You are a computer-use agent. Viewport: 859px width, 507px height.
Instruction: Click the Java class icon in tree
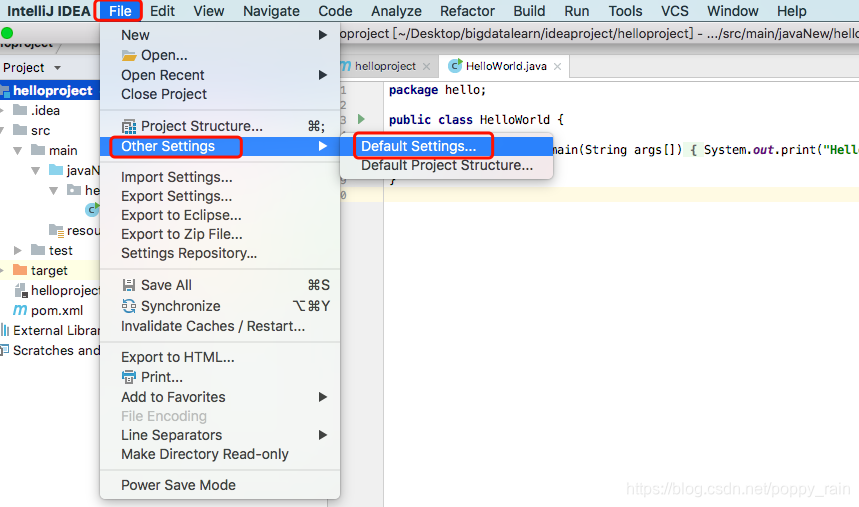(92, 210)
